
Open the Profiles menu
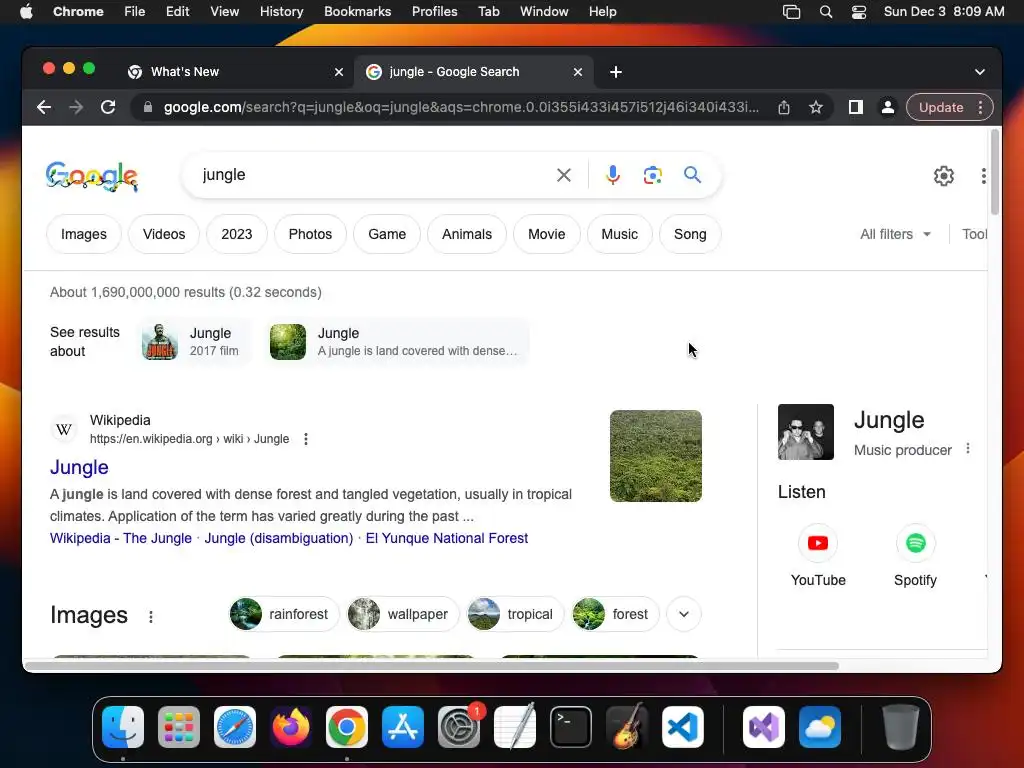(434, 12)
